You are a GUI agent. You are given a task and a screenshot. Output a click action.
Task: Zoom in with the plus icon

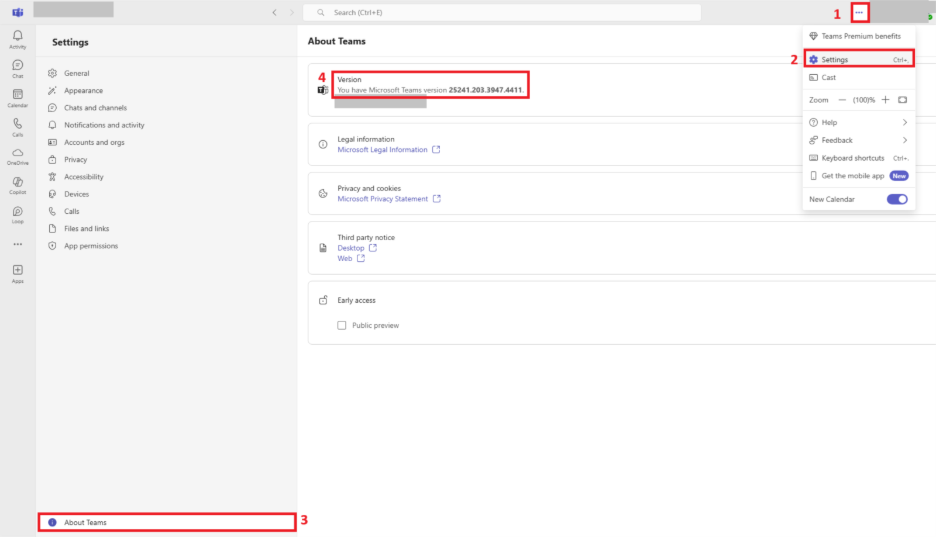[885, 100]
